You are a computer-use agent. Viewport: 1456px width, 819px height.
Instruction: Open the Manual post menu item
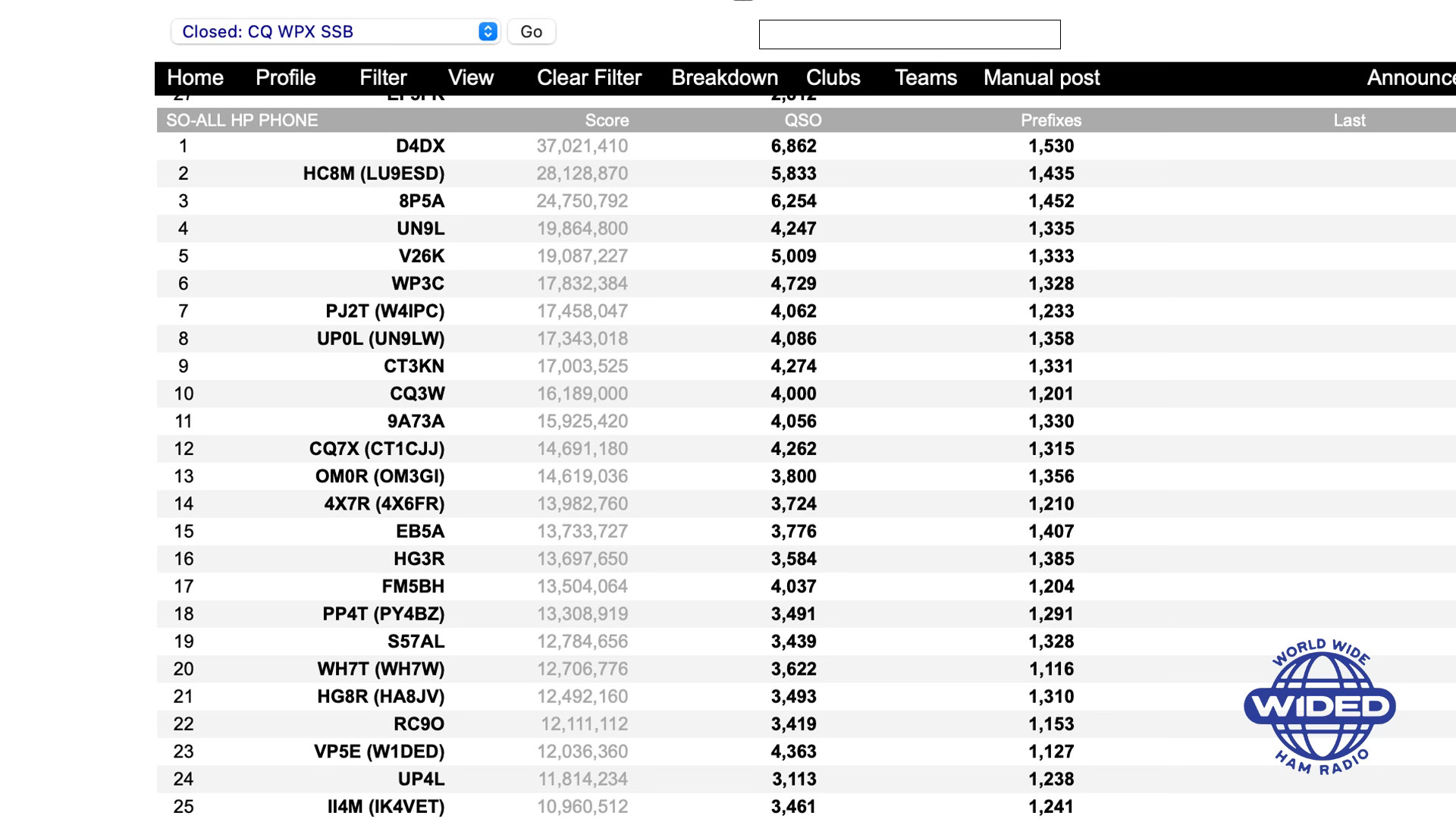pos(1042,77)
